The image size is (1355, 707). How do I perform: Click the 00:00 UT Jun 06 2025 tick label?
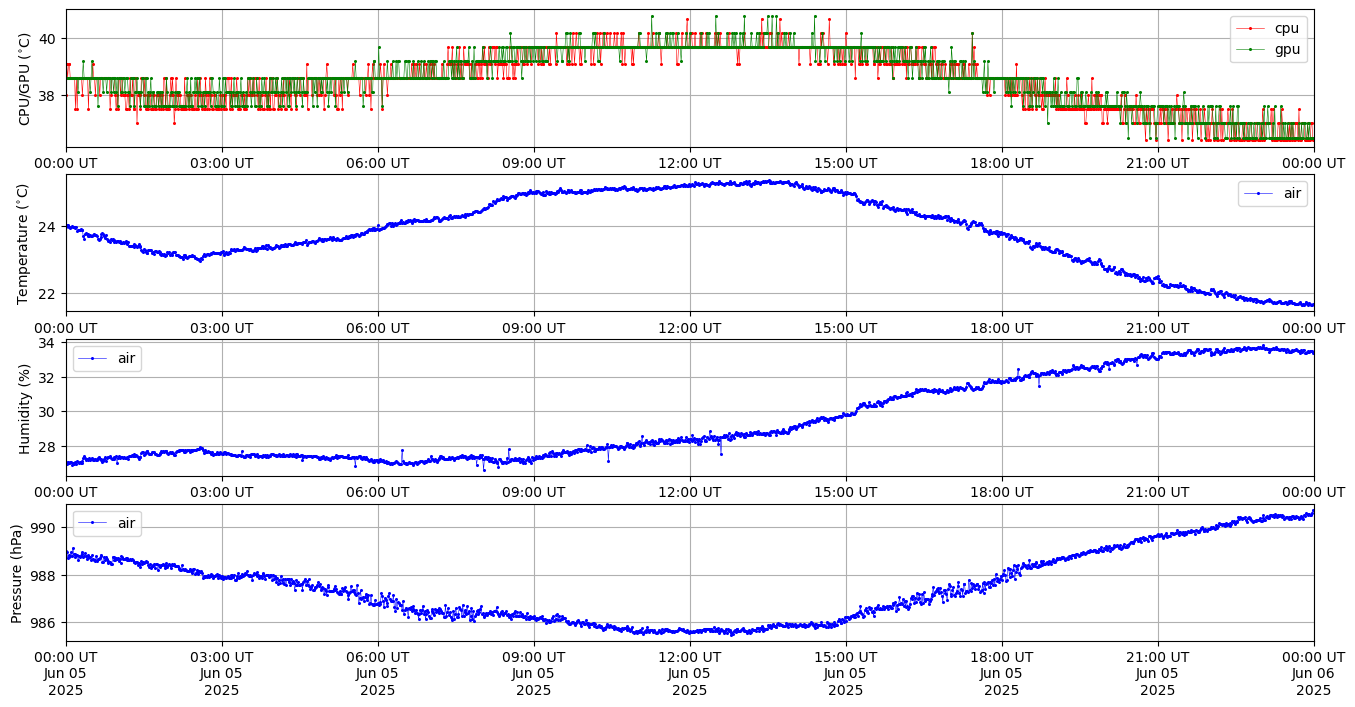pyautogui.click(x=1313, y=672)
